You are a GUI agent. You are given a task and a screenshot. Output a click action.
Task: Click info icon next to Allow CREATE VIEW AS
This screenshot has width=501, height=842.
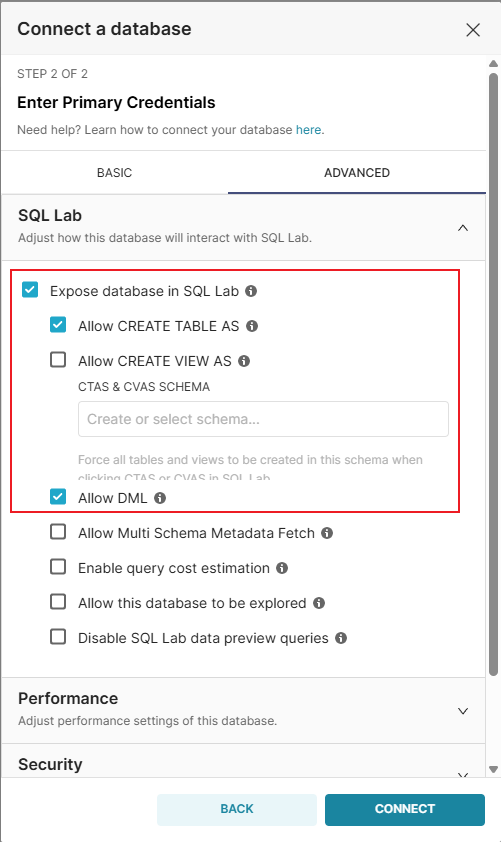pyautogui.click(x=244, y=361)
